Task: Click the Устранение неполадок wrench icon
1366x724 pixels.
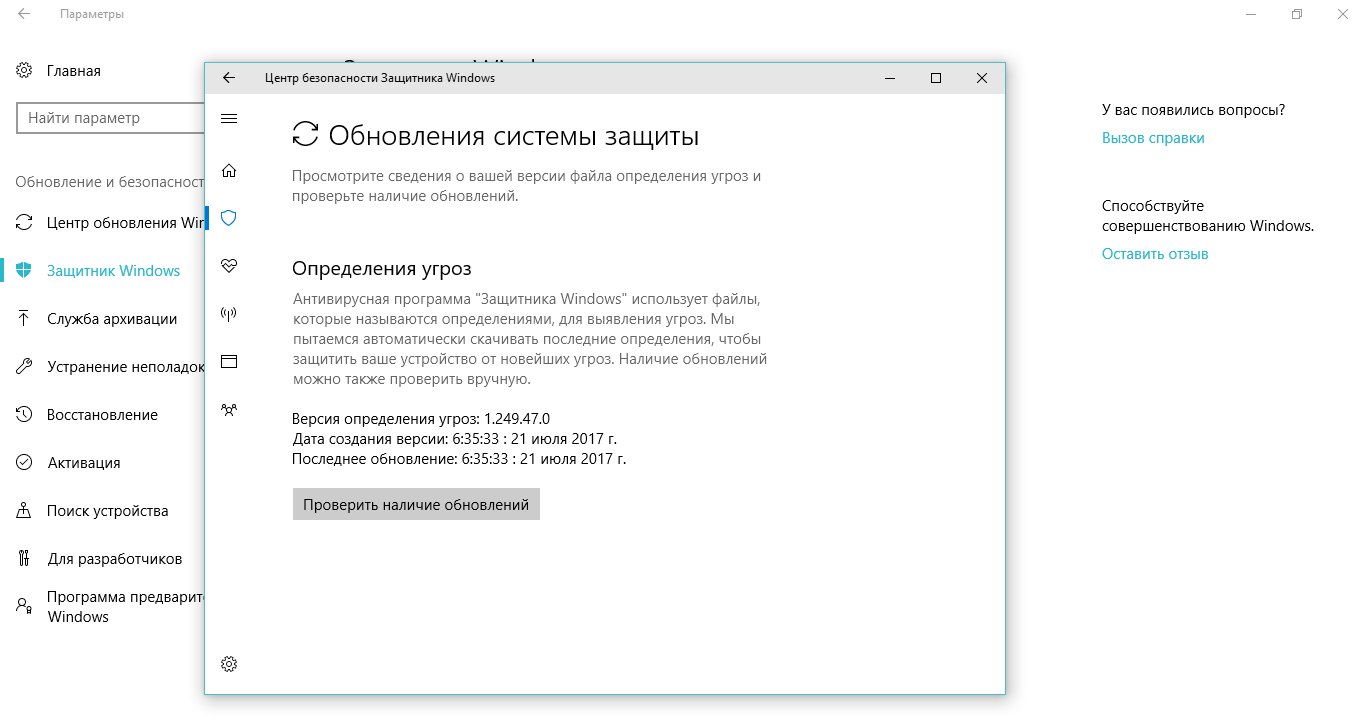Action: point(24,366)
